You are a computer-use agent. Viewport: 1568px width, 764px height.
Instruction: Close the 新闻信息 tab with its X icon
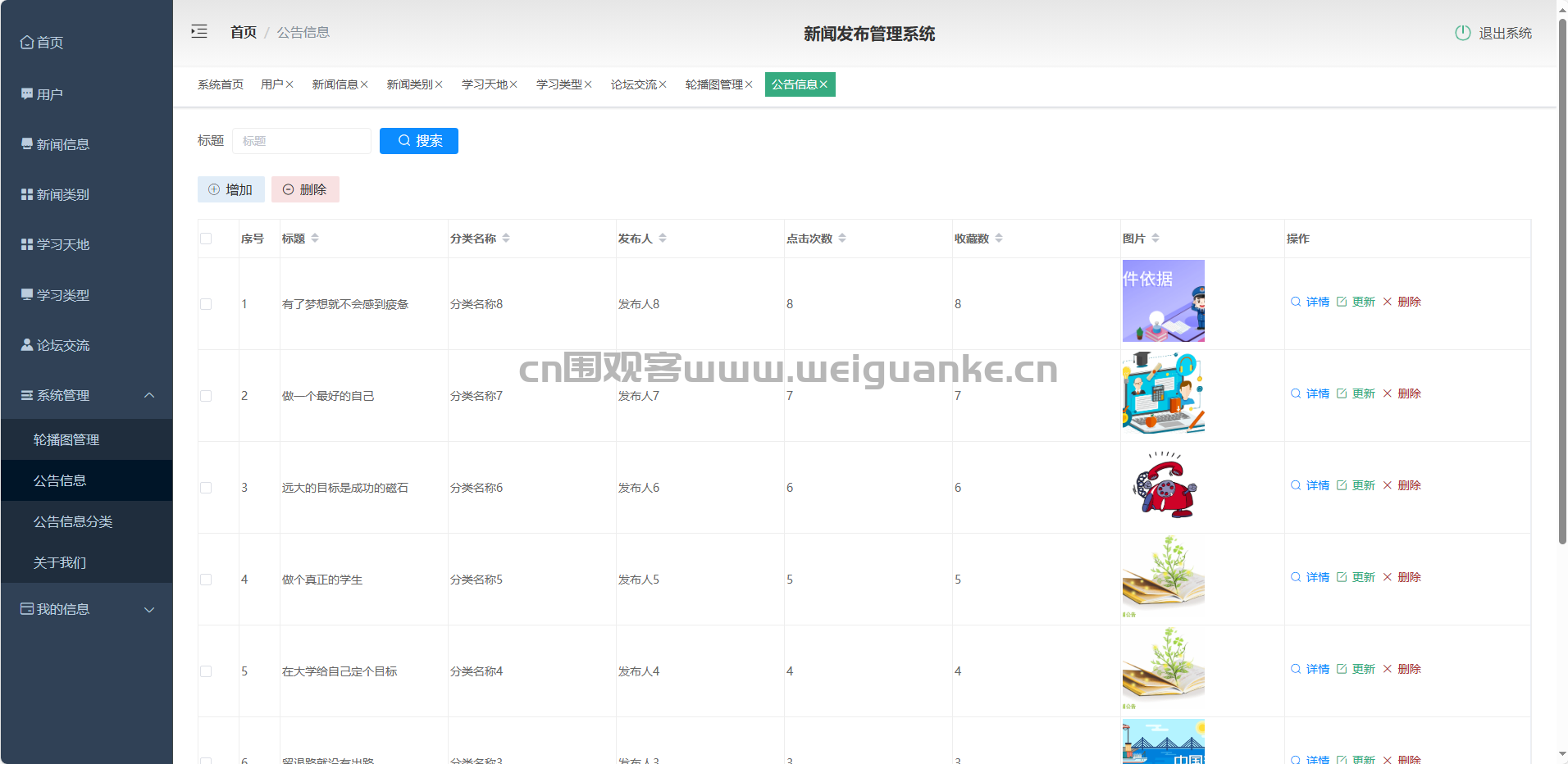click(x=364, y=84)
